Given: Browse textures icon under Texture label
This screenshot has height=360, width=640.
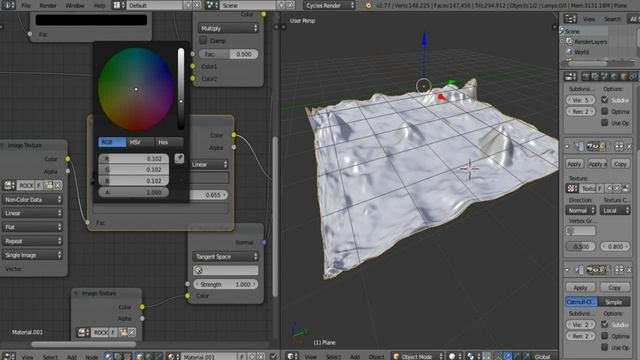Looking at the screenshot, I should click(572, 188).
